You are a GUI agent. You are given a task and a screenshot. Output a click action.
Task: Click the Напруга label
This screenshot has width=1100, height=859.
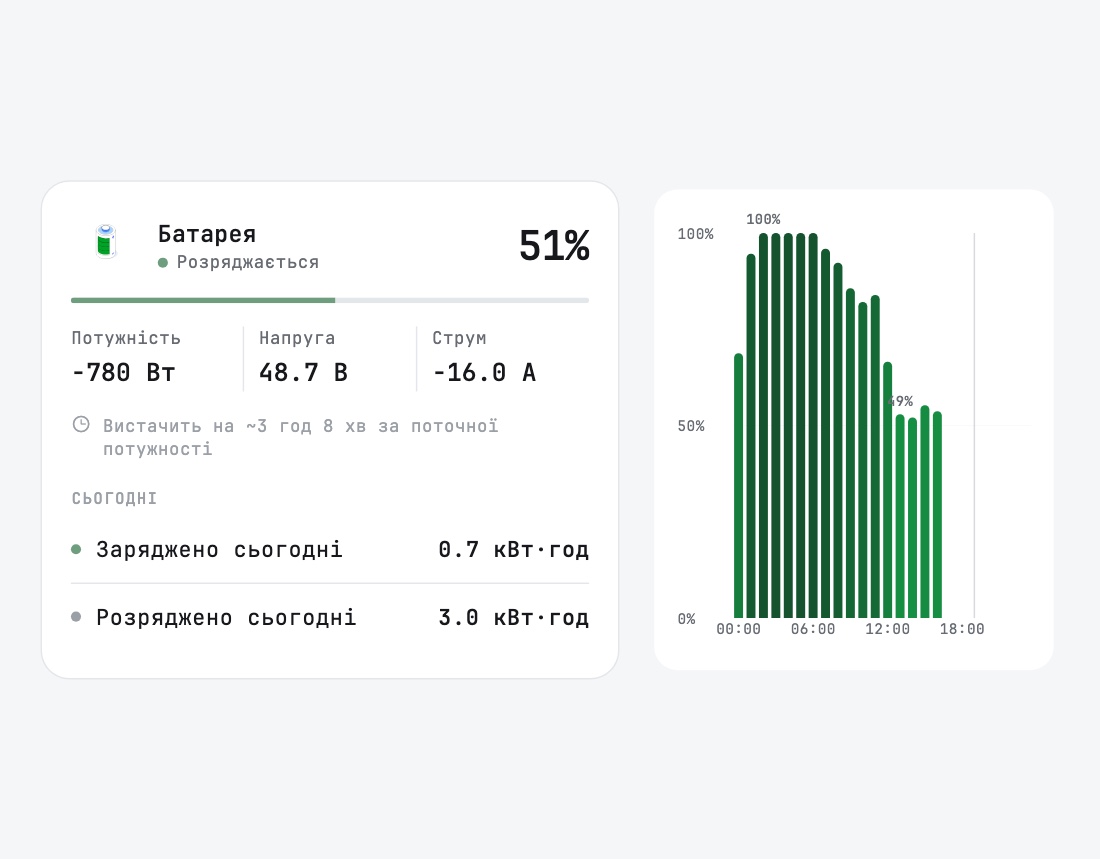(297, 338)
